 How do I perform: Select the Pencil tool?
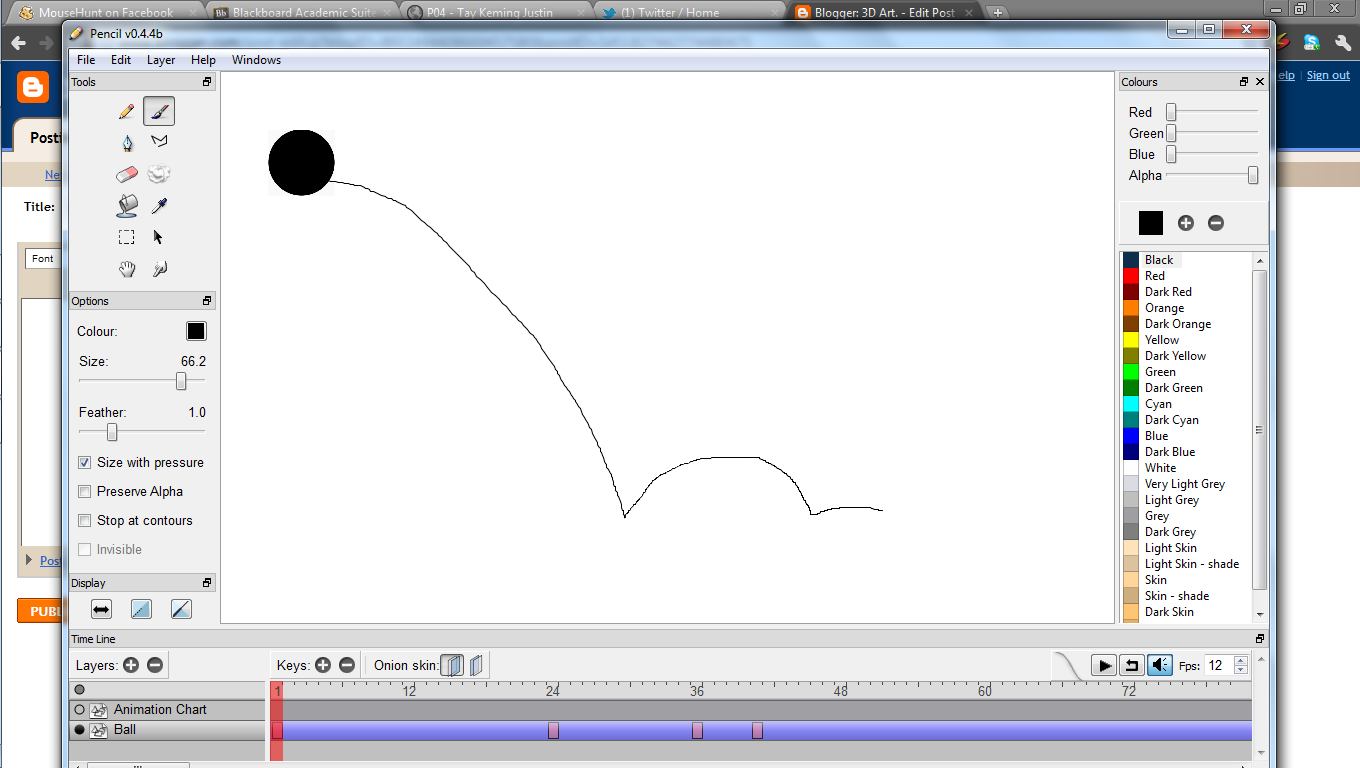(x=126, y=110)
